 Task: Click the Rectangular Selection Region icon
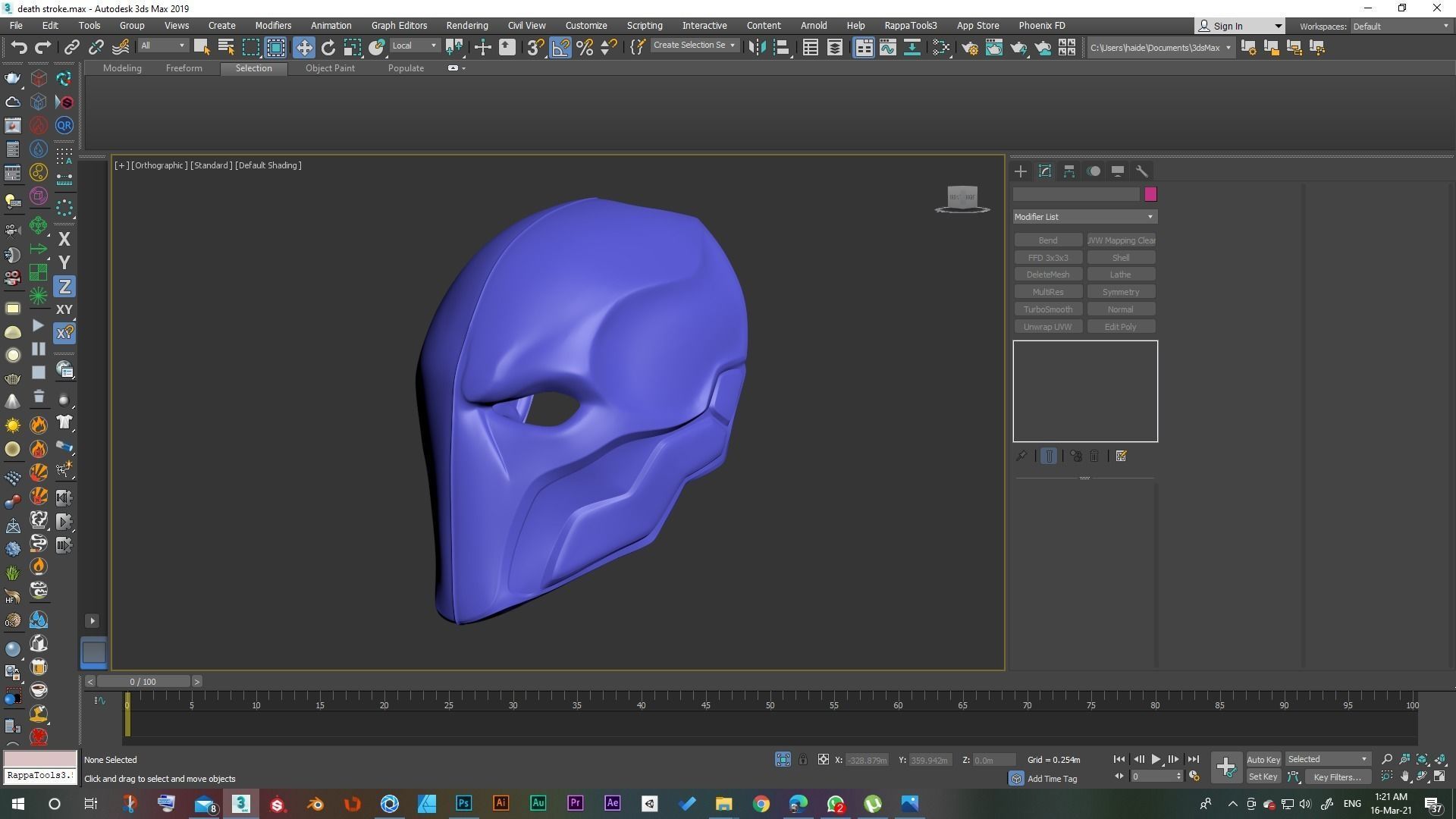coord(251,48)
